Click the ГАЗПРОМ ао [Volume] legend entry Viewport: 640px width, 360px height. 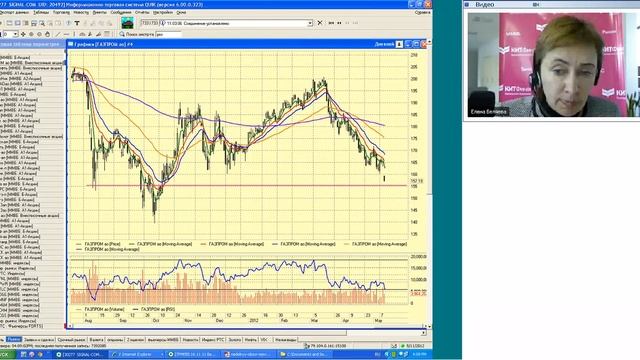coord(104,309)
